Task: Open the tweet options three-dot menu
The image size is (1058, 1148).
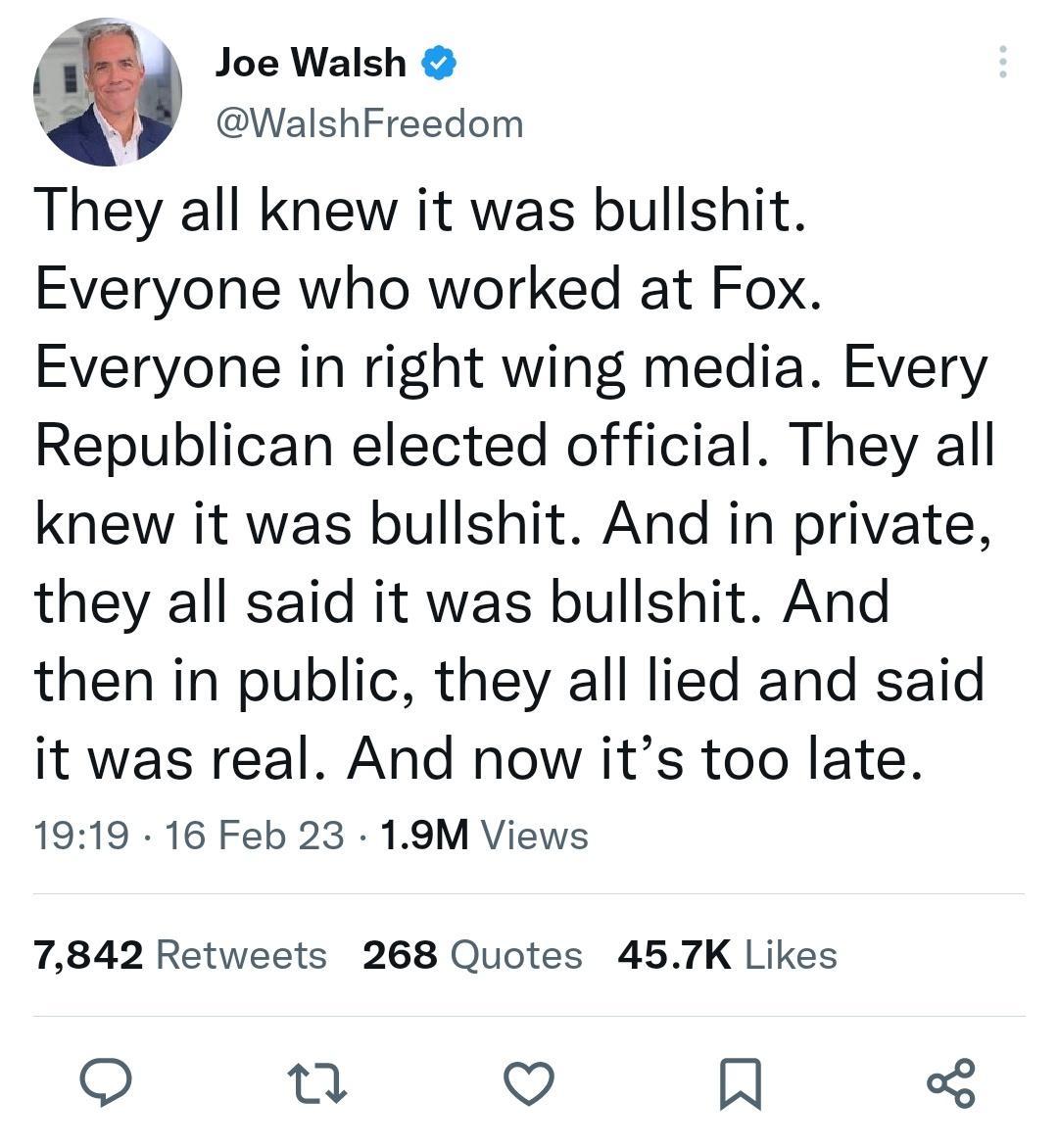Action: tap(1003, 63)
